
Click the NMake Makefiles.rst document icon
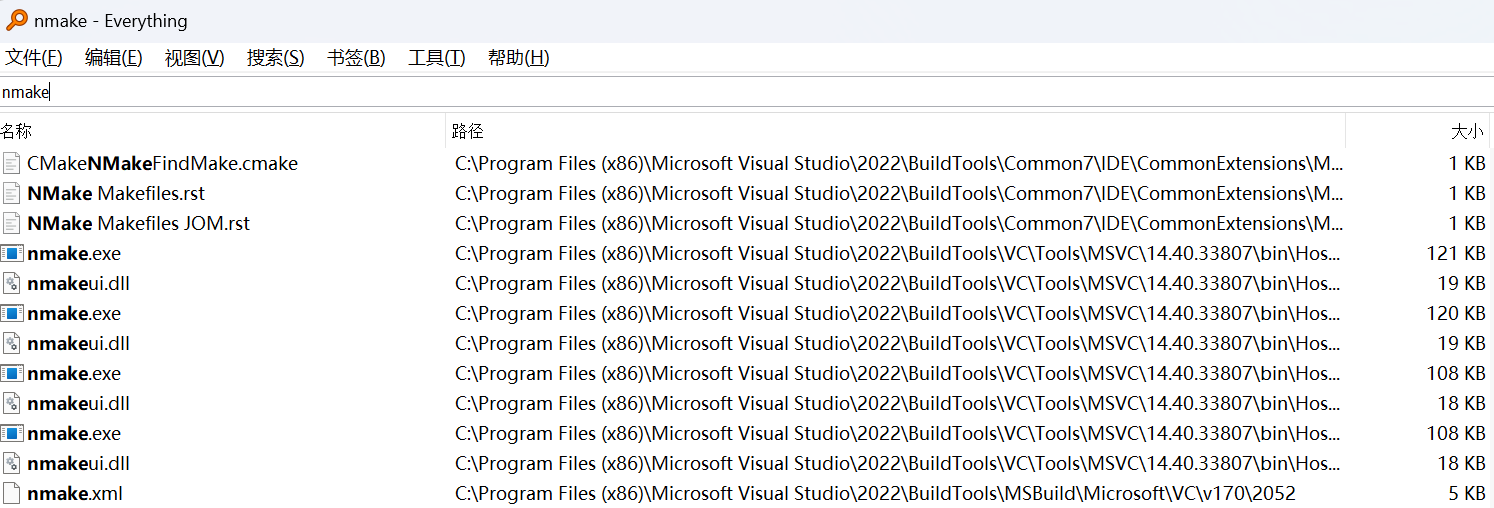(12, 193)
